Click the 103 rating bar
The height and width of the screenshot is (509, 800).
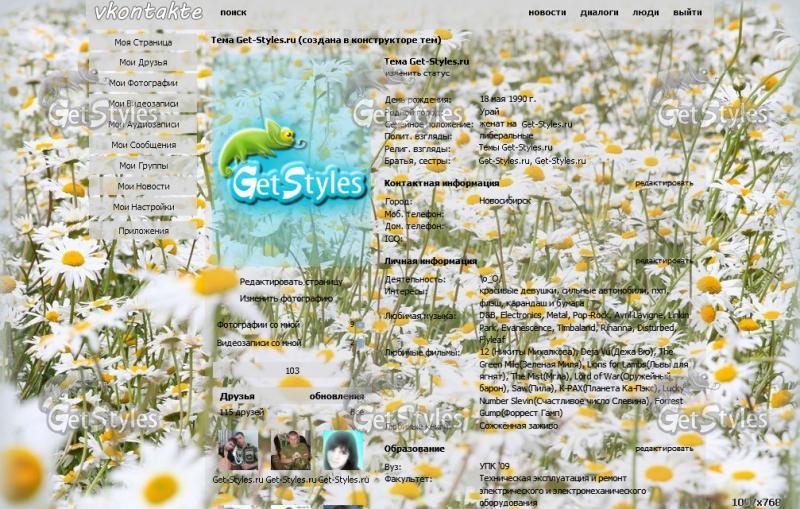(x=292, y=370)
